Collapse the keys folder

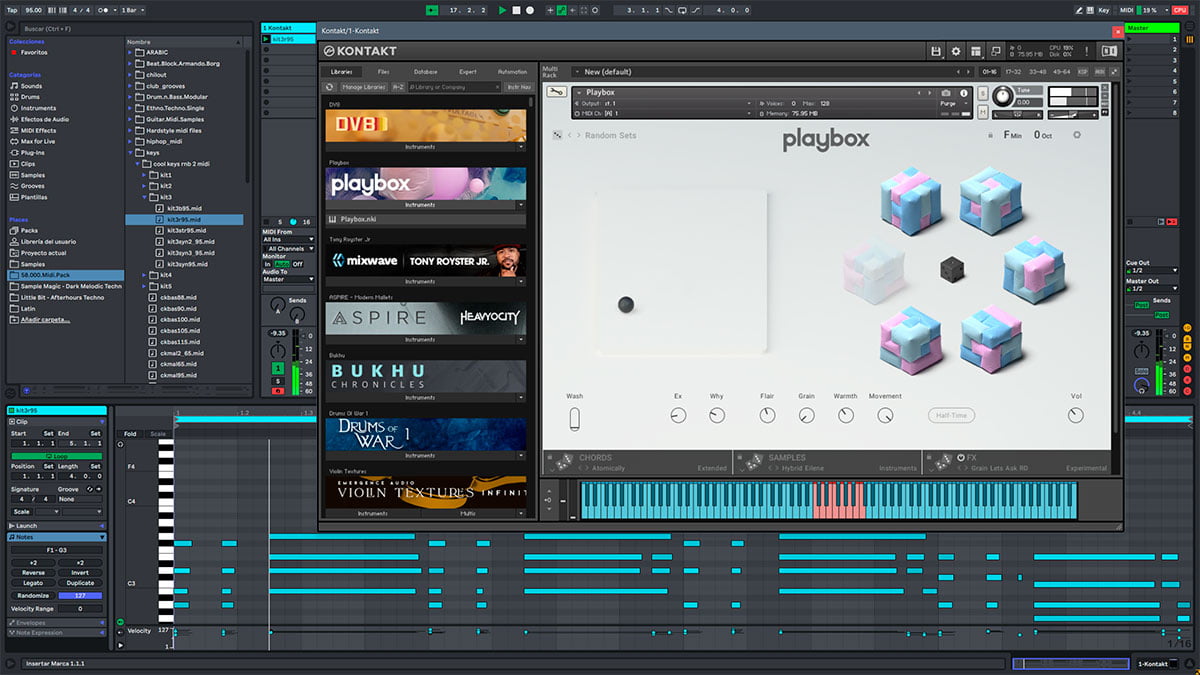[131, 152]
